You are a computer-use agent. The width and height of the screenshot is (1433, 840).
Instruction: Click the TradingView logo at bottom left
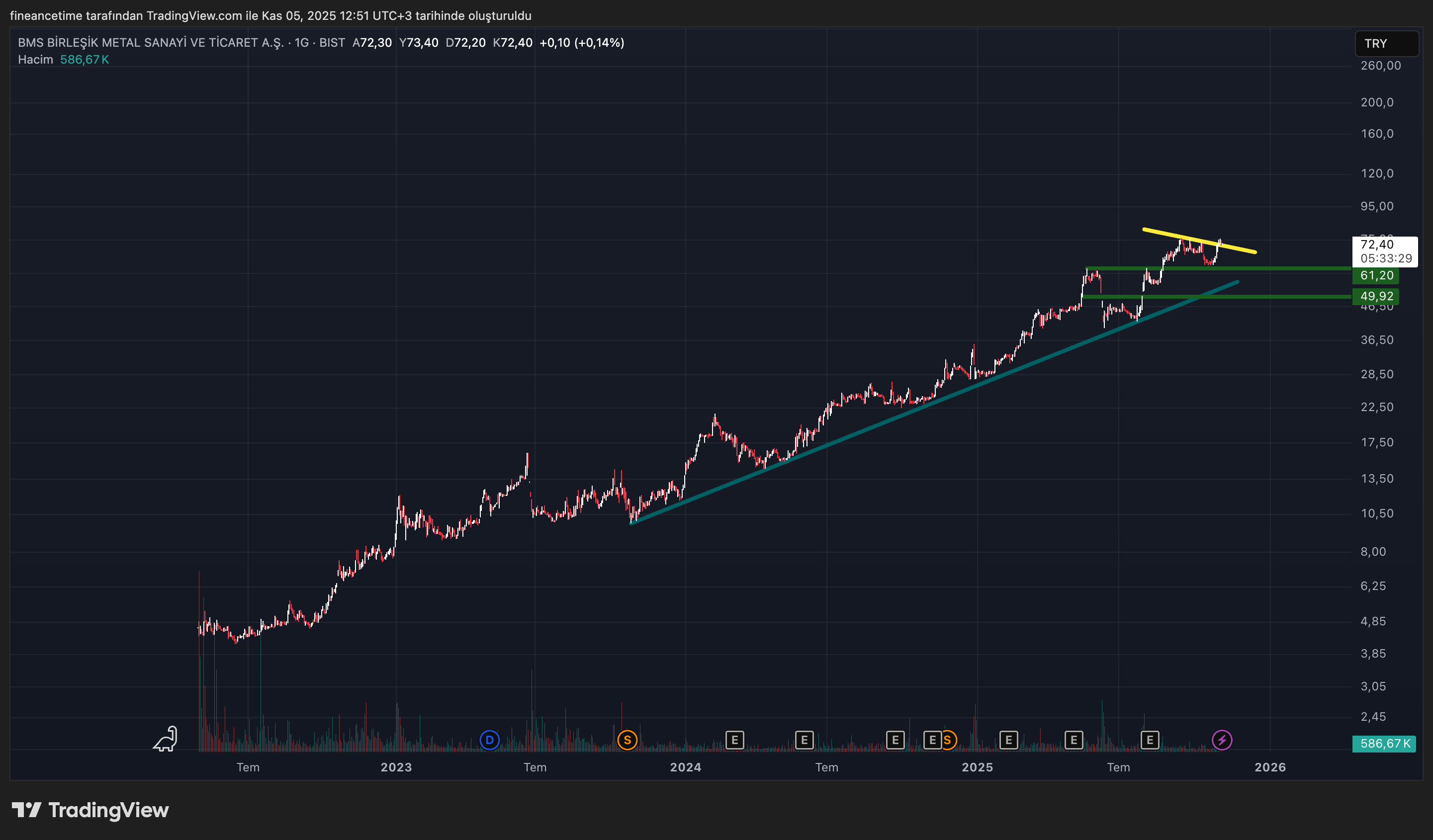[90, 810]
